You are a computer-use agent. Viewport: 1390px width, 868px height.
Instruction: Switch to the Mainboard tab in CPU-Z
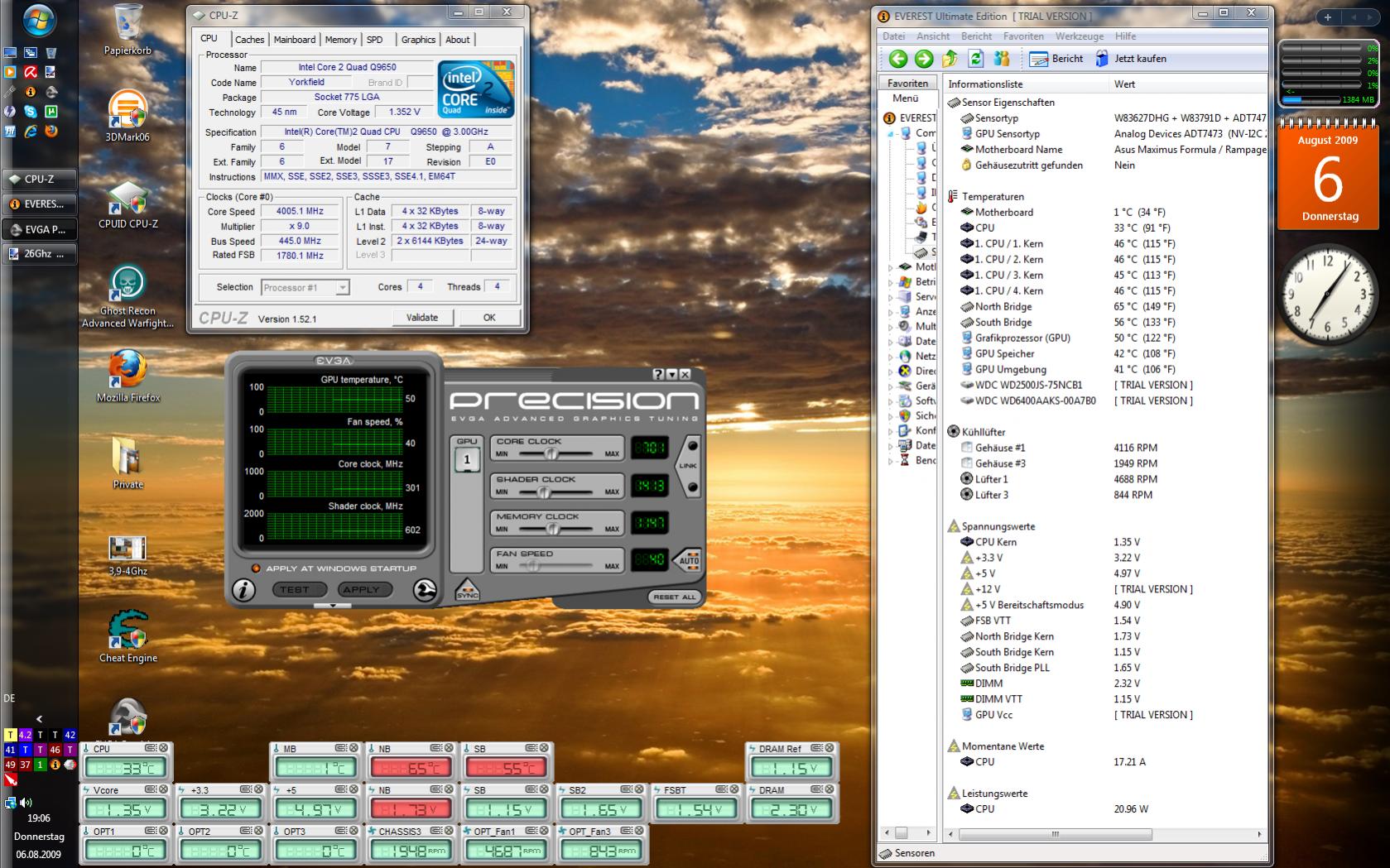coord(295,40)
